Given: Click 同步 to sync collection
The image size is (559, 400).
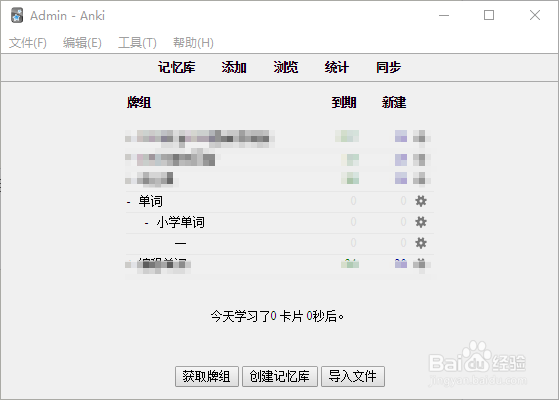Looking at the screenshot, I should point(388,67).
